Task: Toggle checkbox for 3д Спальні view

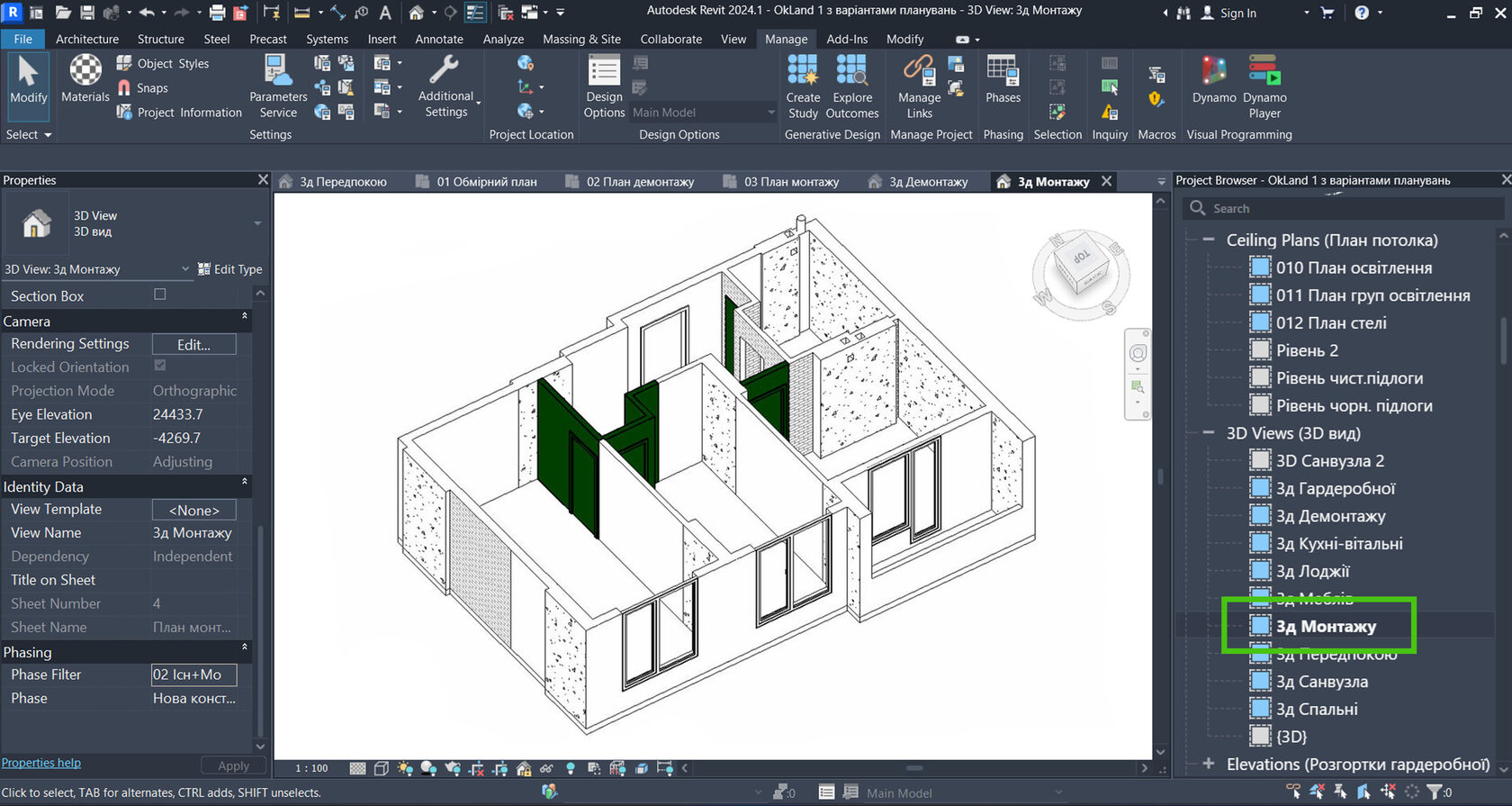Action: pos(1260,709)
